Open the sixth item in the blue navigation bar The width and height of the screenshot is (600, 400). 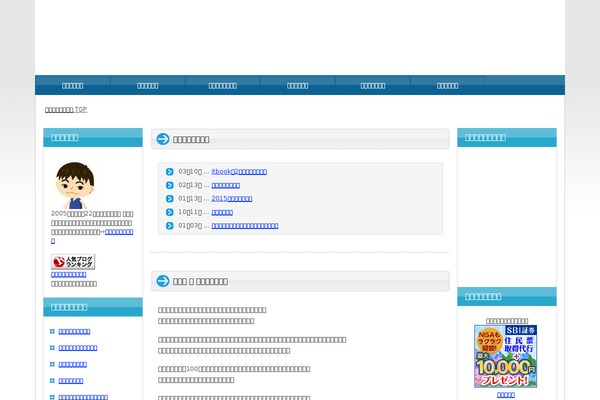[447, 86]
